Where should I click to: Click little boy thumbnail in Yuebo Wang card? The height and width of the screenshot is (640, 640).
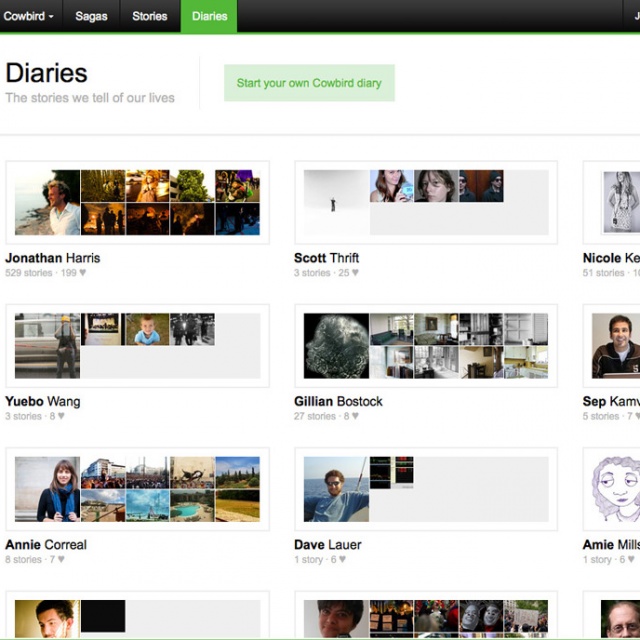click(147, 329)
